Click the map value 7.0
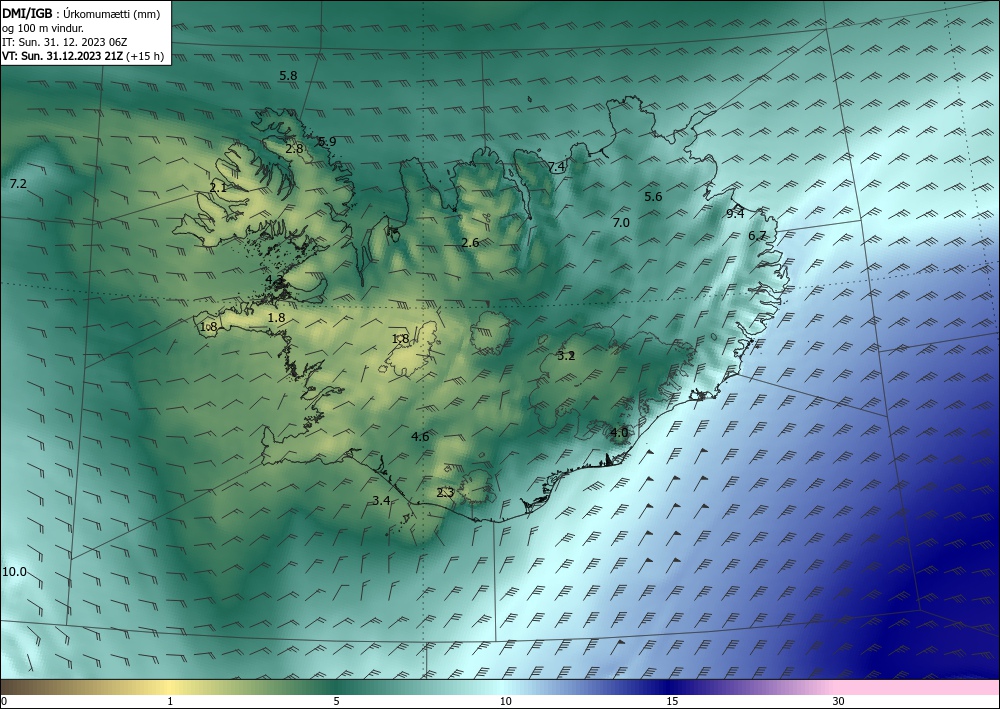 (x=621, y=223)
